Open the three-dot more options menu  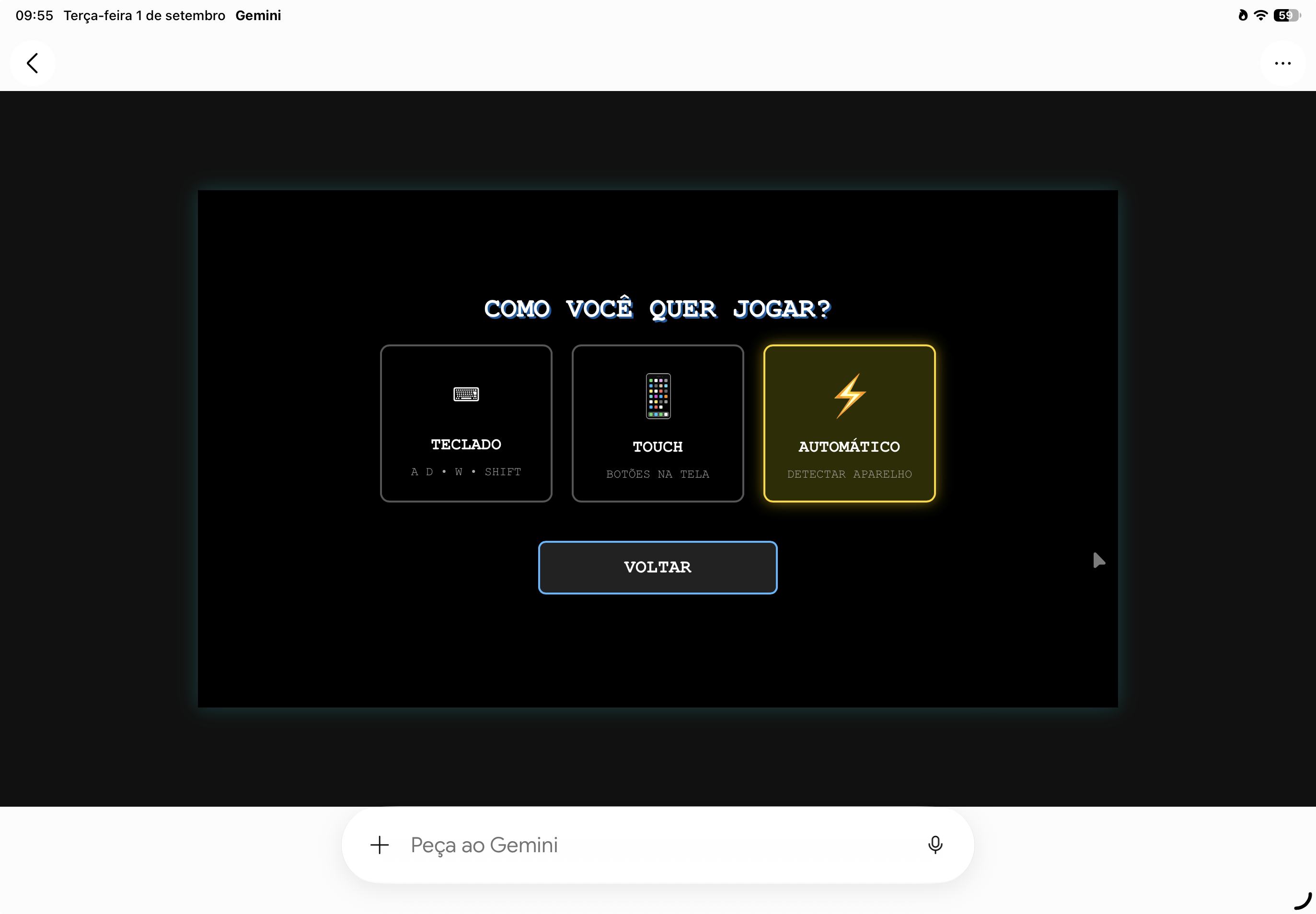(1283, 63)
